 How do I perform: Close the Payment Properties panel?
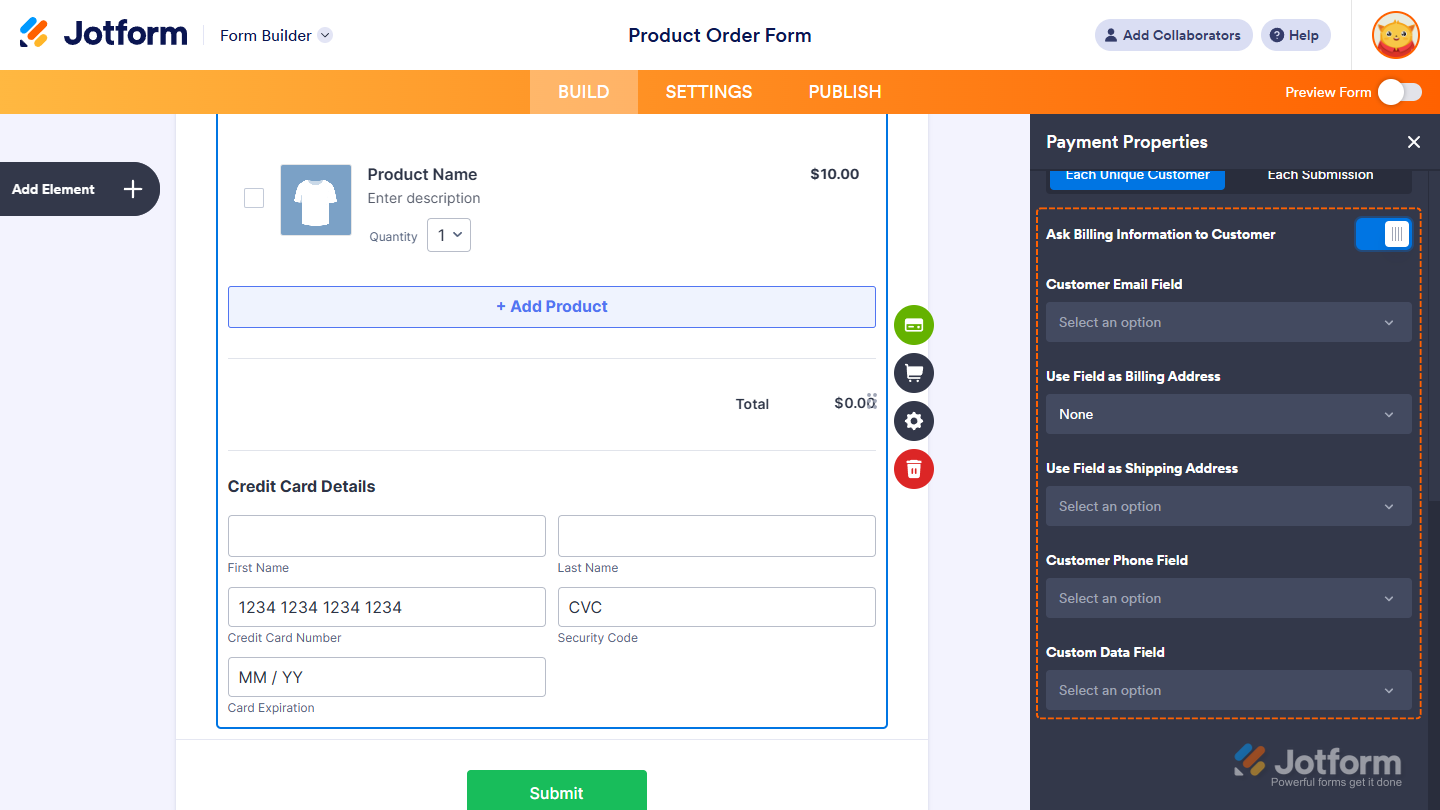click(1413, 142)
